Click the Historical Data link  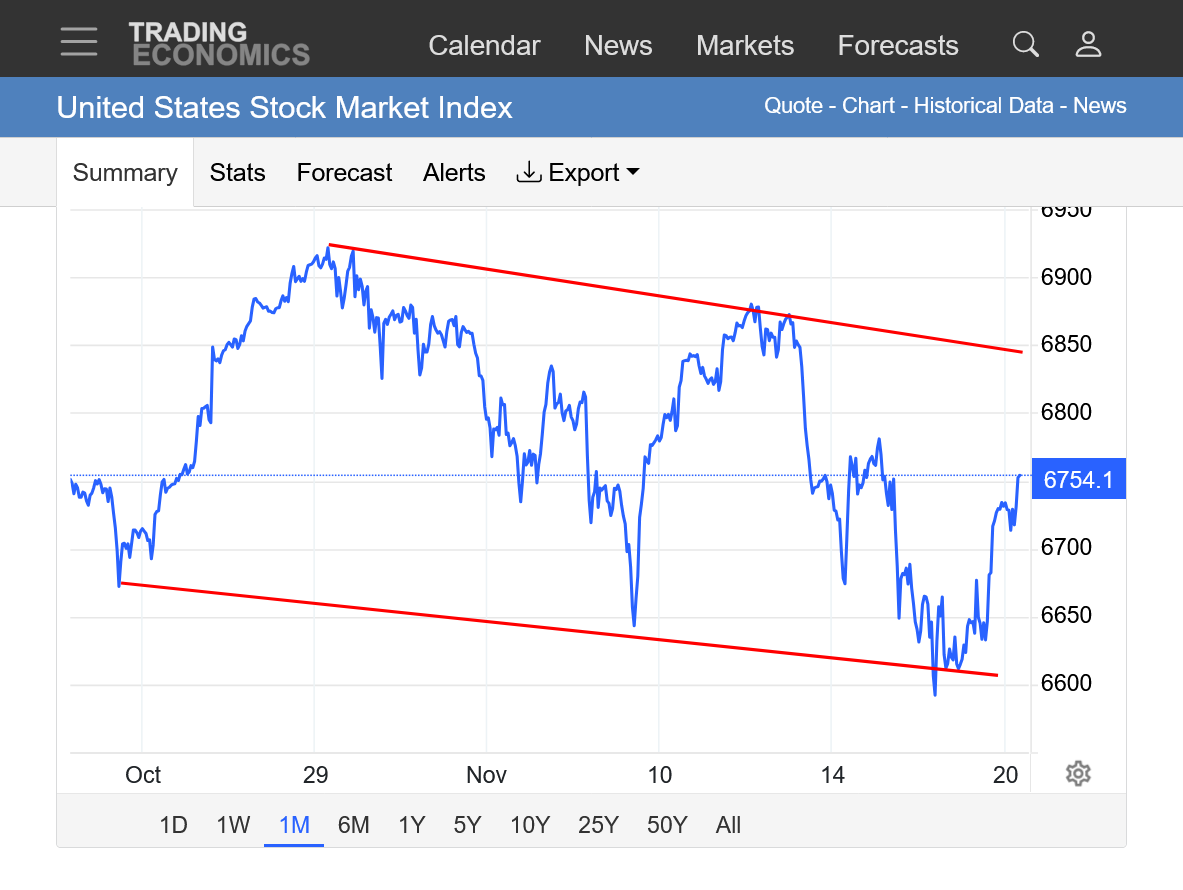click(x=984, y=106)
